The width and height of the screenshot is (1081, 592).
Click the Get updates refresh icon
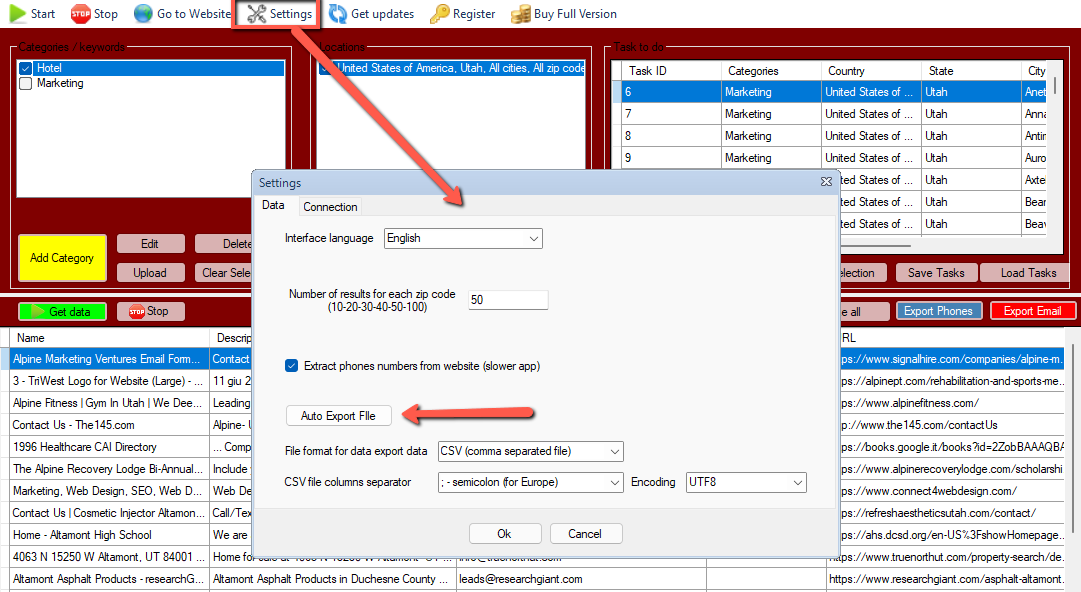coord(338,14)
